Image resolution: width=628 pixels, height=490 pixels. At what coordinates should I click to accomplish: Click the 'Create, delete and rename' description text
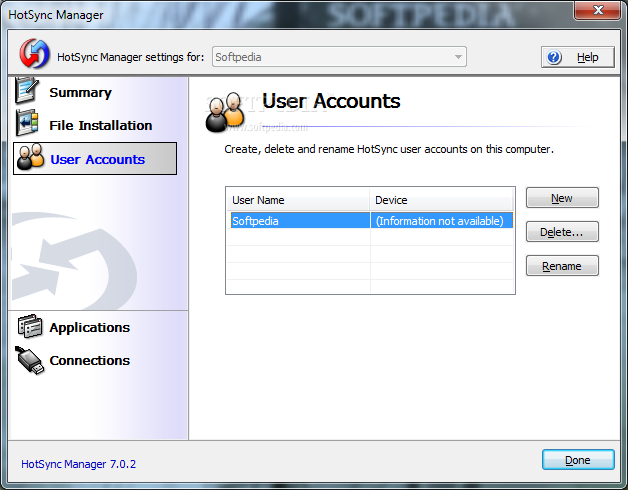click(388, 149)
